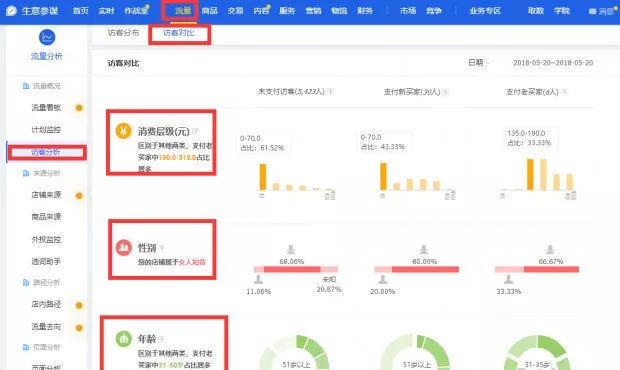Screen dimensions: 620x370
Task: Click help icon after 支付新买家(30人)
Action: (x=446, y=92)
